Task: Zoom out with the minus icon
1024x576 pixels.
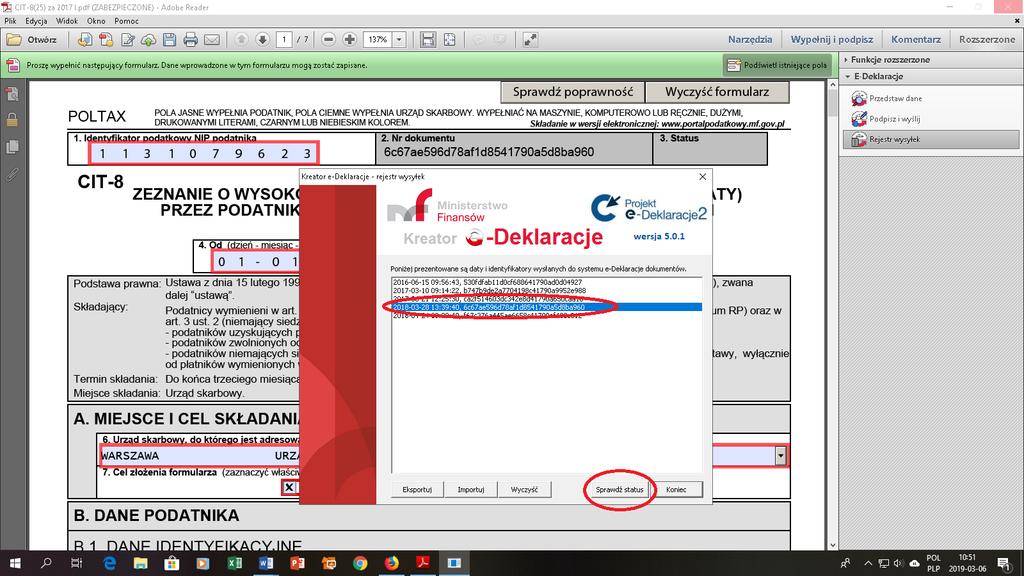Action: pyautogui.click(x=328, y=40)
